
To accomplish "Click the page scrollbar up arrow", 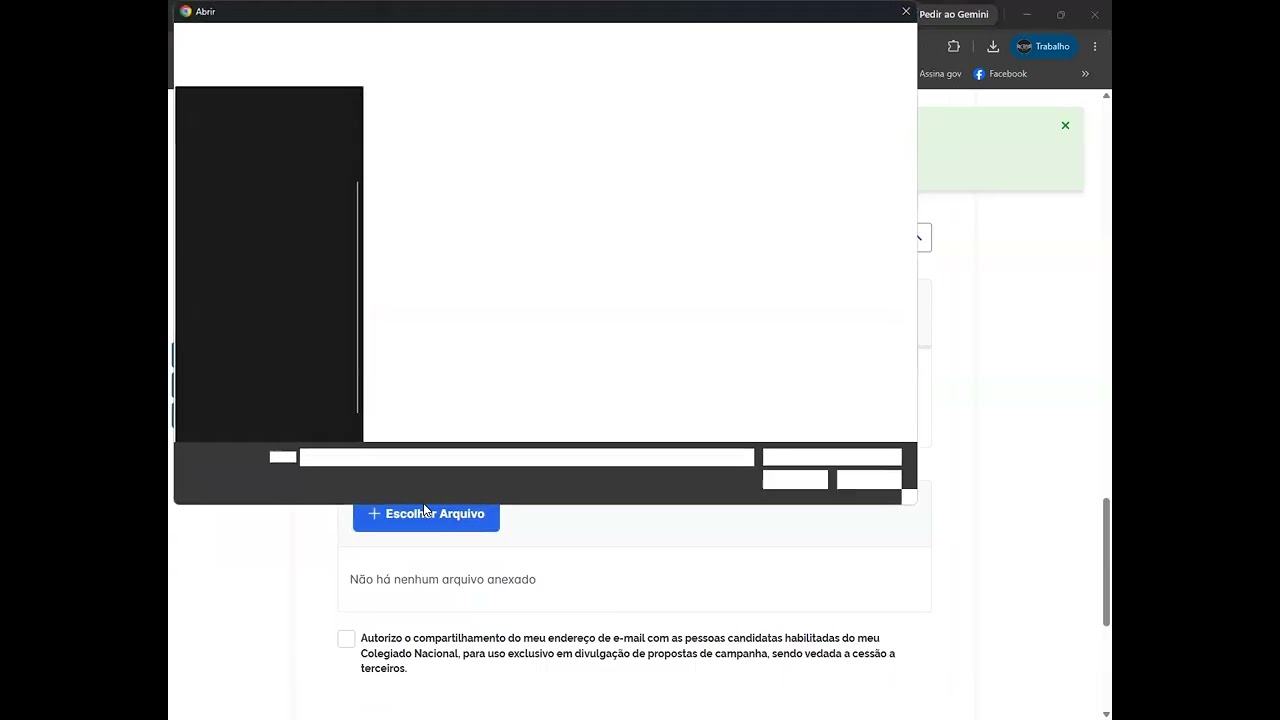I will click(x=1106, y=96).
